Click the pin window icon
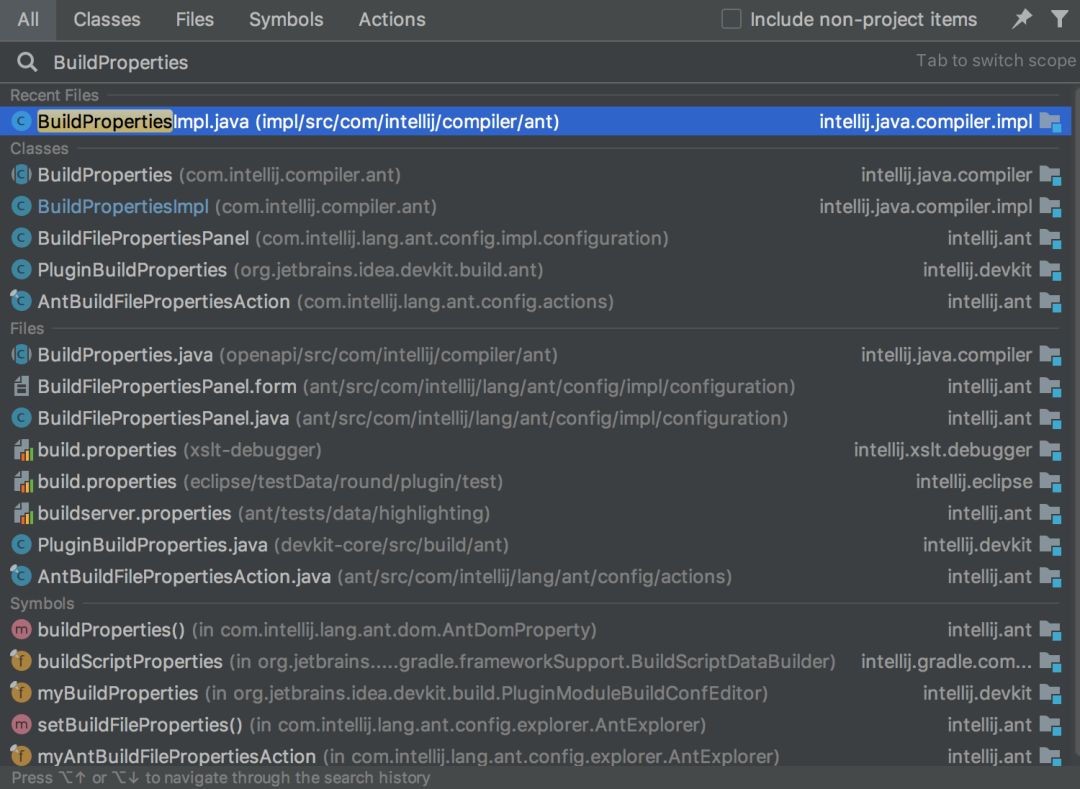Screen dimensions: 1080x789 coord(1022,19)
